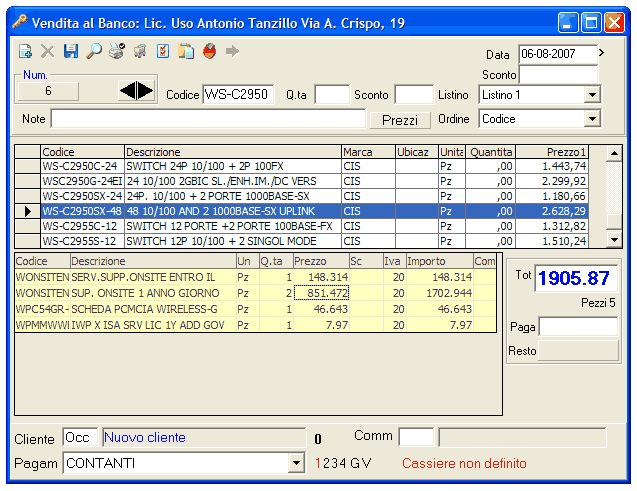Click the 1234 GV label
Screen dimensions: 637x491
343,463
